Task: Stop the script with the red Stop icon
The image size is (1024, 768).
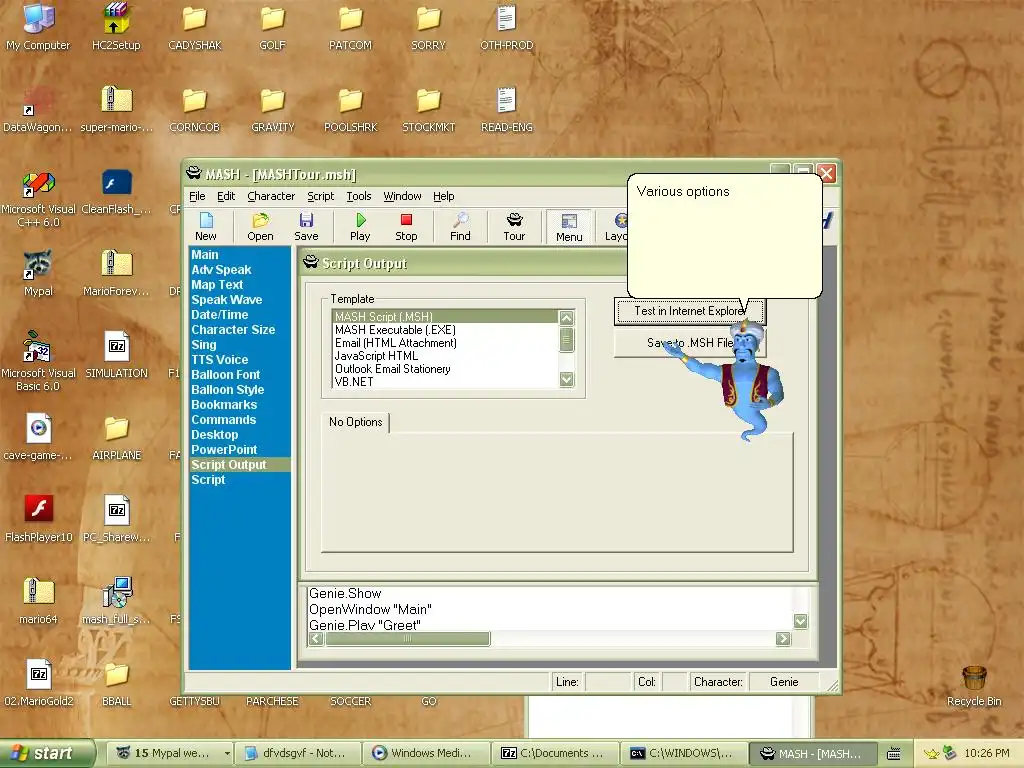Action: point(406,227)
